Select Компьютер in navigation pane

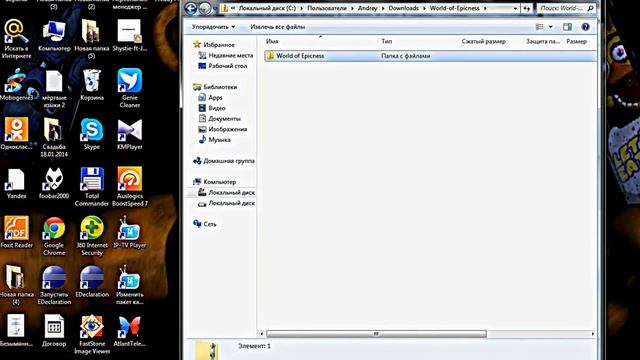point(215,182)
